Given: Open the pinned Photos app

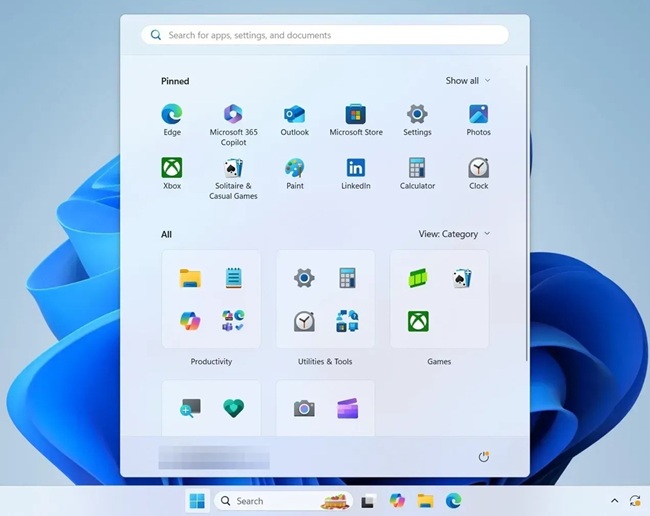Looking at the screenshot, I should coord(478,120).
